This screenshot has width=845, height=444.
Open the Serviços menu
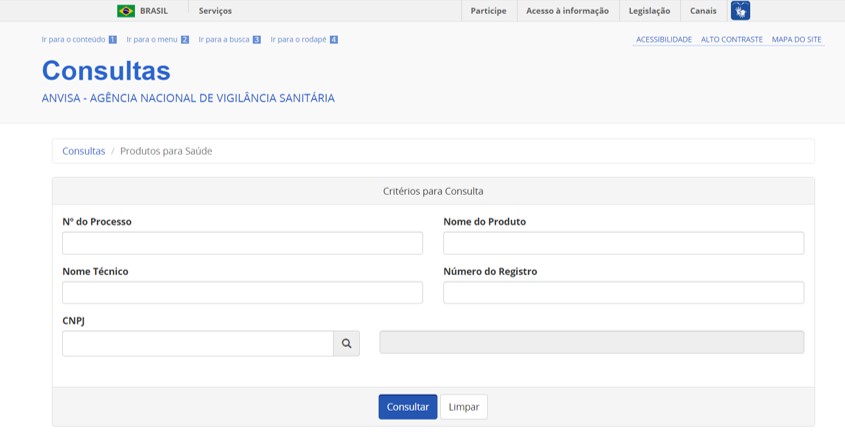(215, 11)
